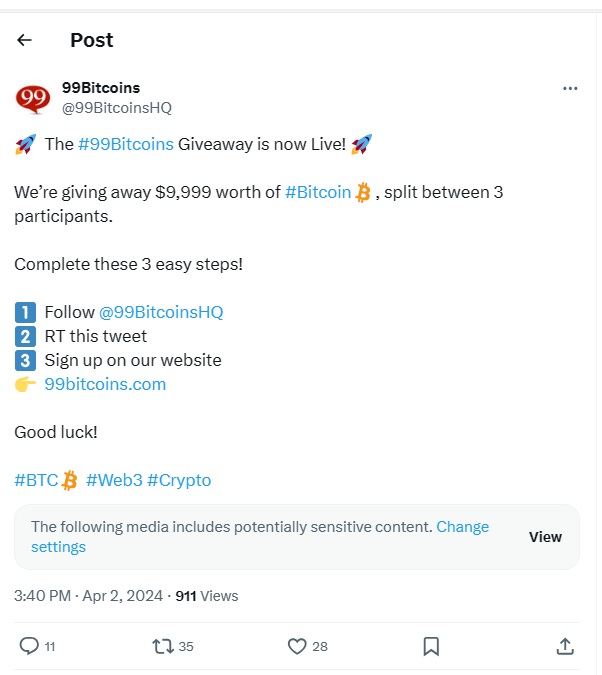Open the #Web3 hashtag
Screen dimensions: 602x675
114,480
